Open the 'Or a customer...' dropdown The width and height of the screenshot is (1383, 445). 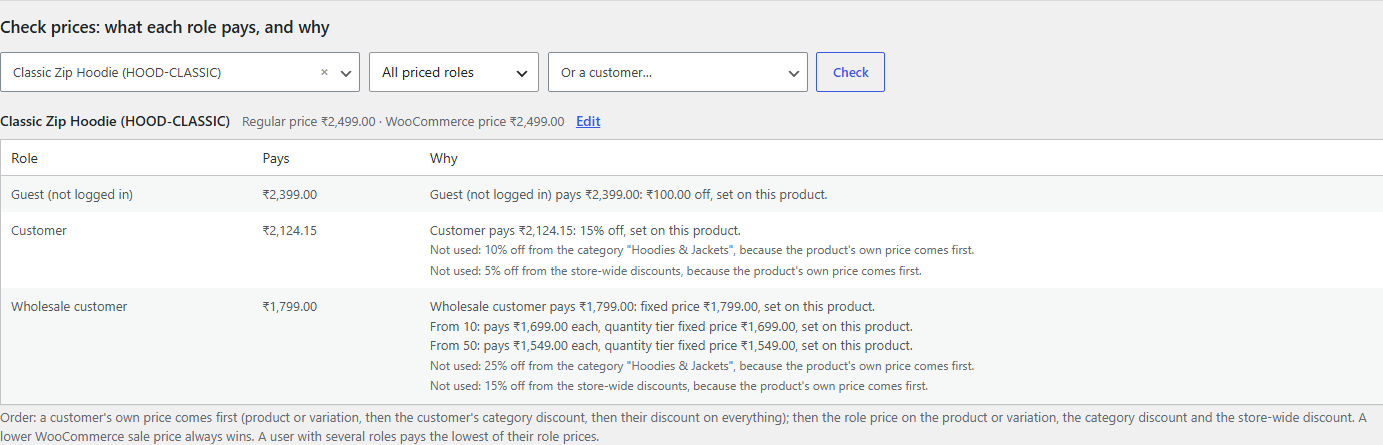678,72
